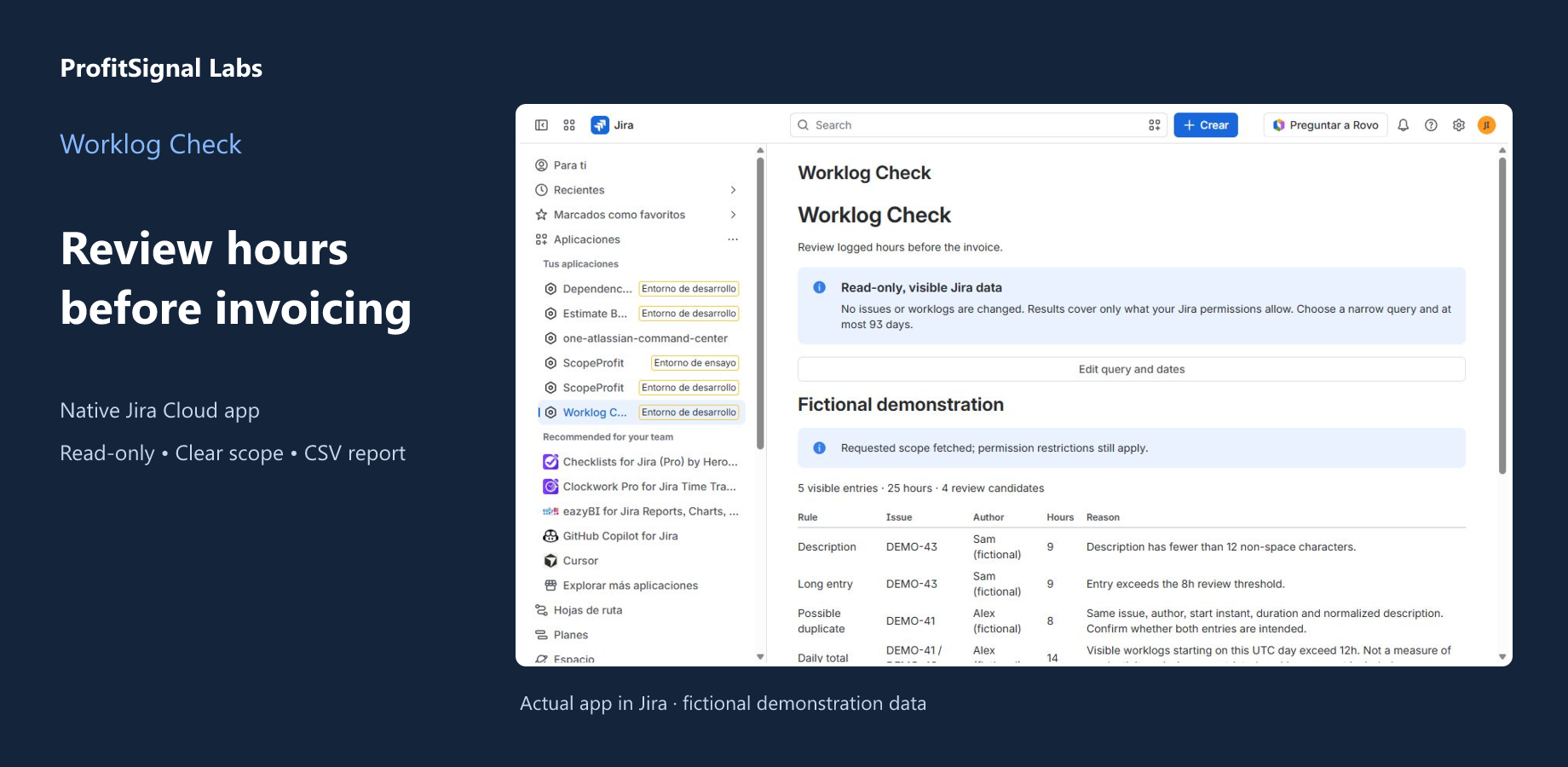Image resolution: width=1568 pixels, height=767 pixels.
Task: Click the main content vertical scrollbar
Action: pos(1502,315)
